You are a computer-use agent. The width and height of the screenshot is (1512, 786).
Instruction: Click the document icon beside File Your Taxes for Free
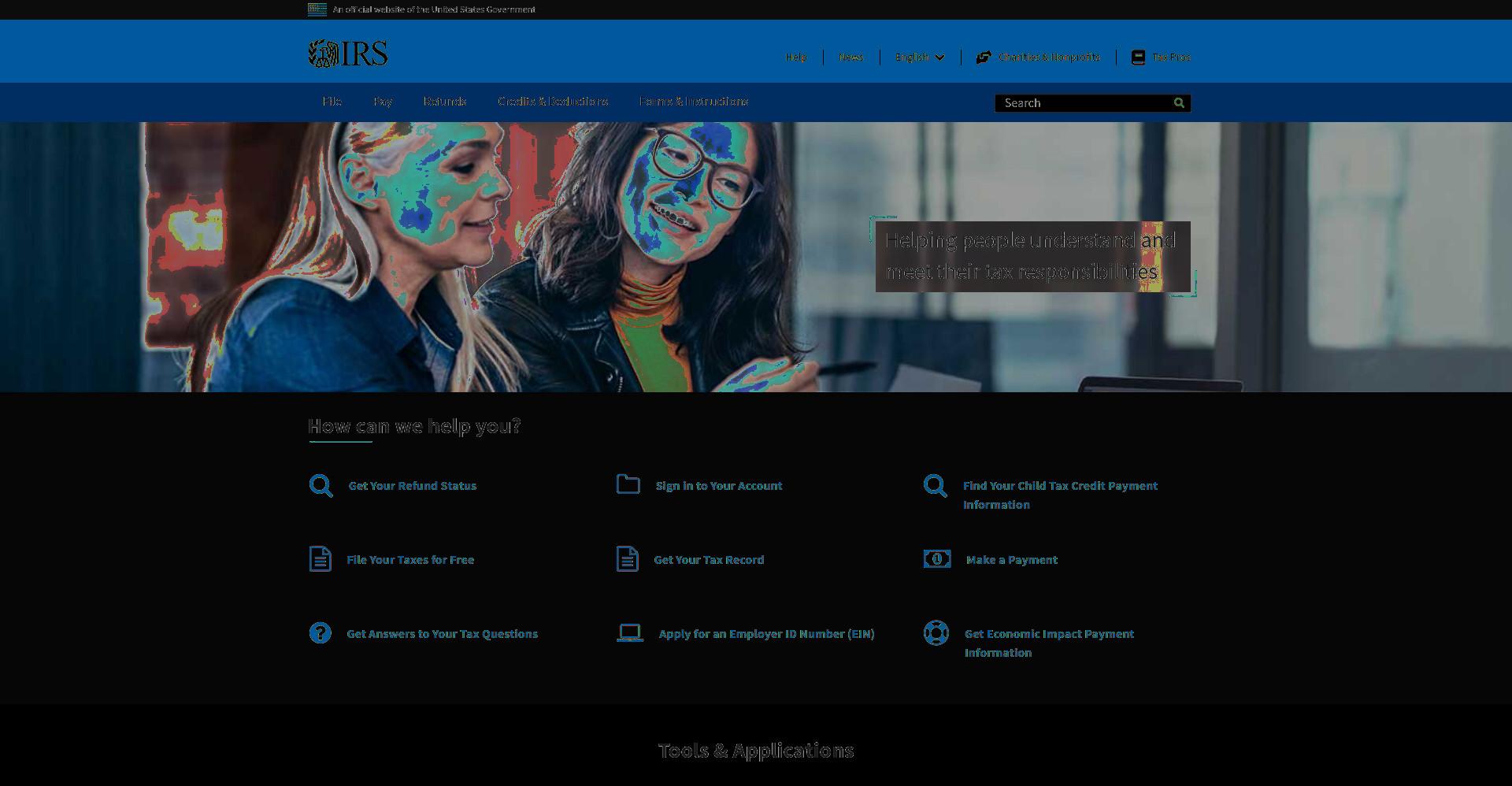pos(320,559)
